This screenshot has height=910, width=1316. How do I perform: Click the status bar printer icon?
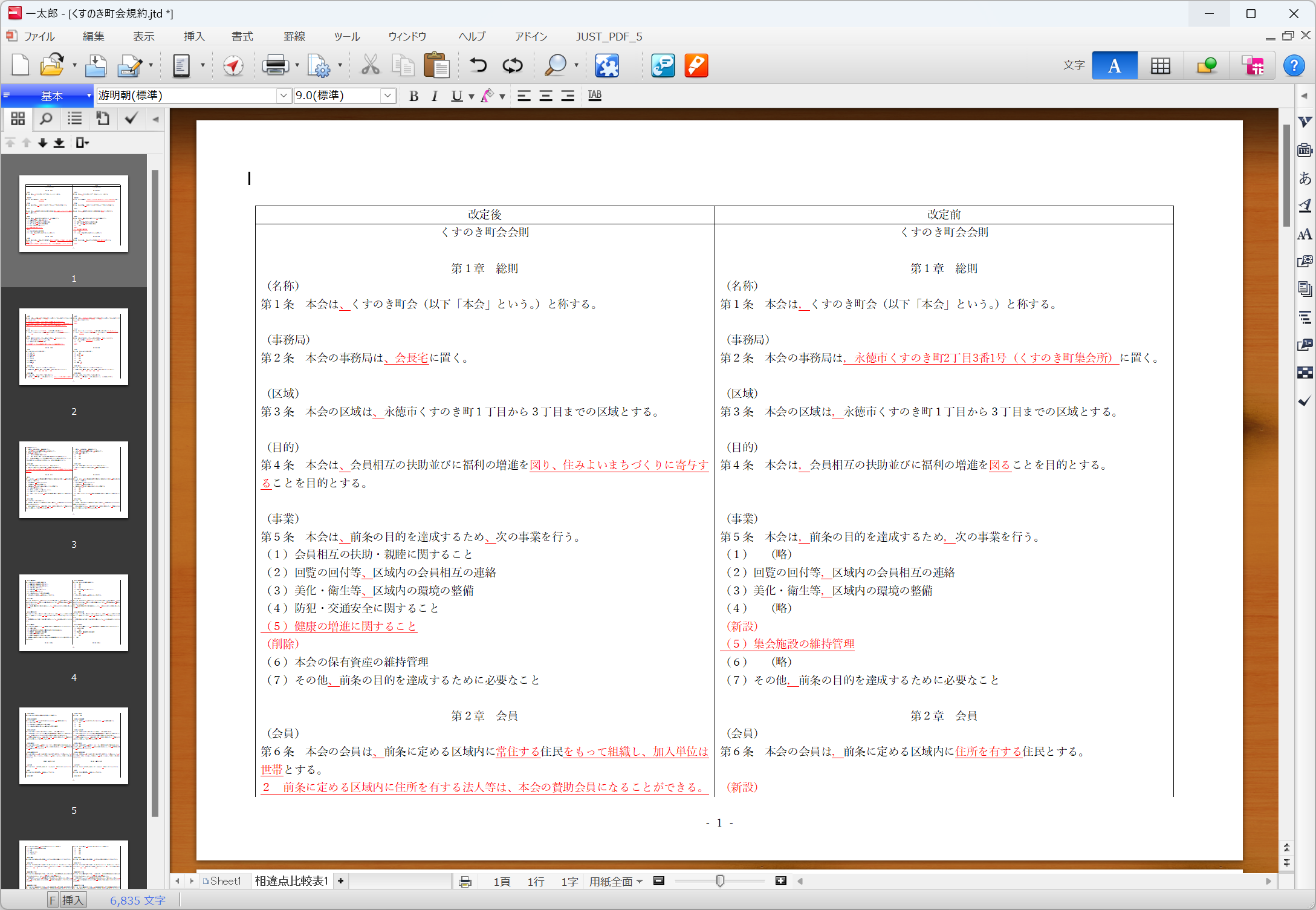point(465,882)
